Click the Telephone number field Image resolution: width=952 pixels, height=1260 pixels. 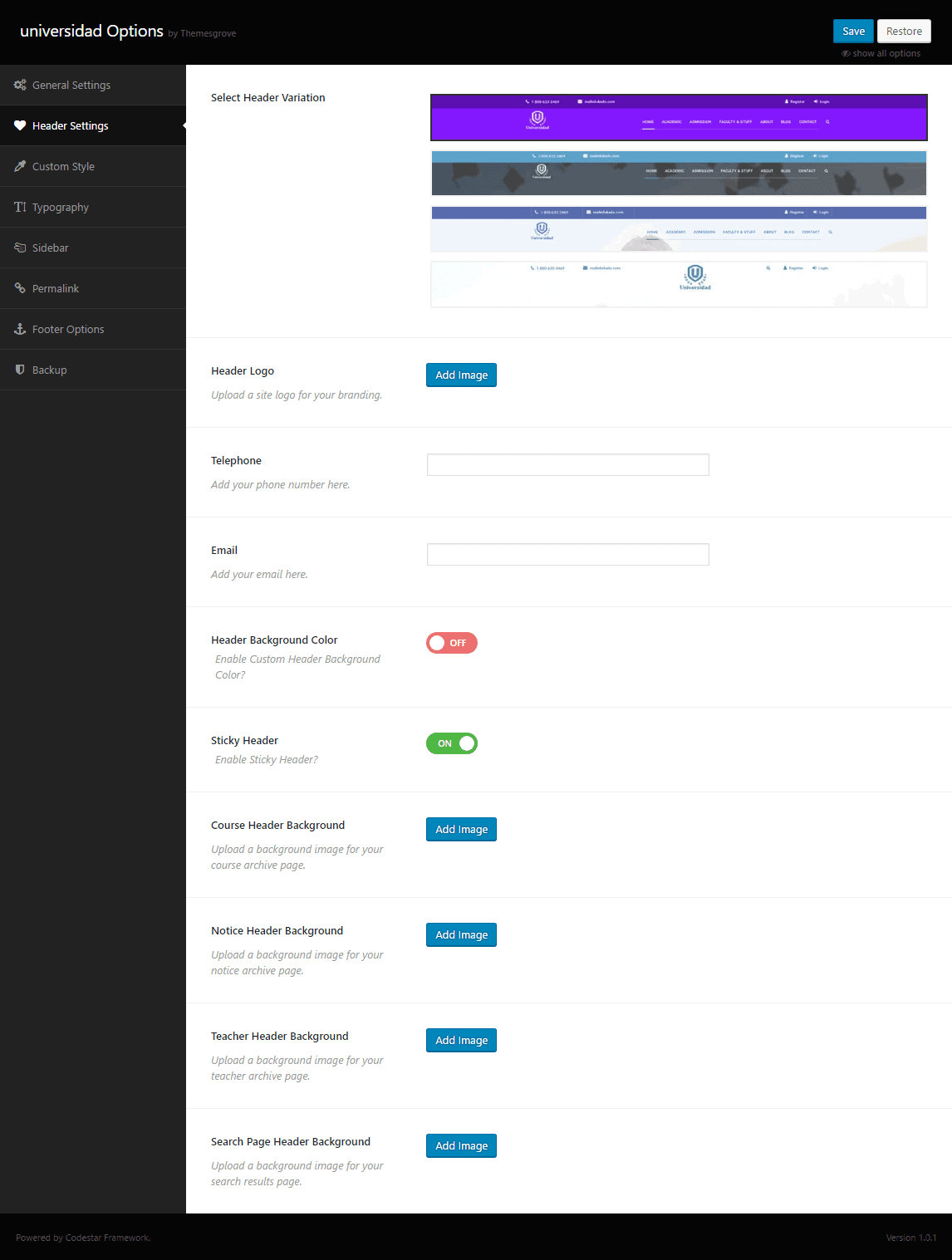pyautogui.click(x=567, y=464)
